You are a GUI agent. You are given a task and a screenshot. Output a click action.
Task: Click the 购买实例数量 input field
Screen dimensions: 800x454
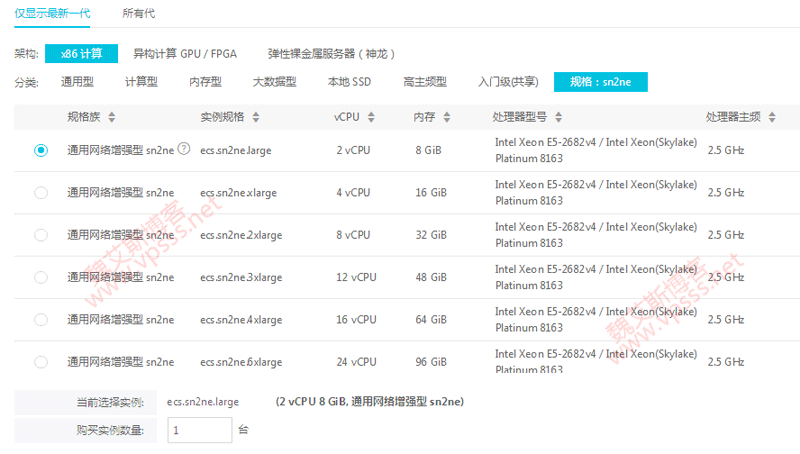coord(200,430)
